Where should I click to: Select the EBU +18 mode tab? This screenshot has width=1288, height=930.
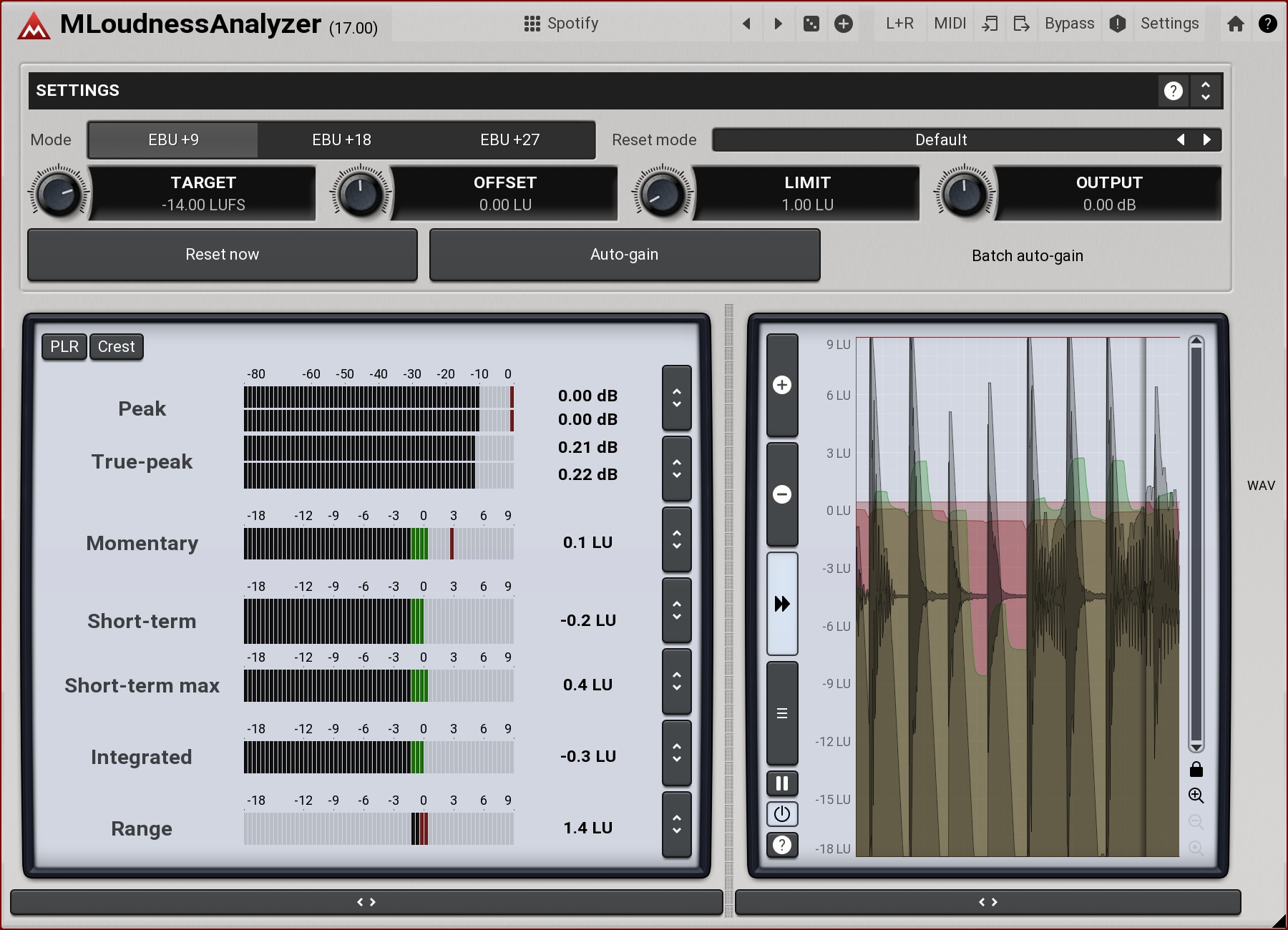point(341,140)
